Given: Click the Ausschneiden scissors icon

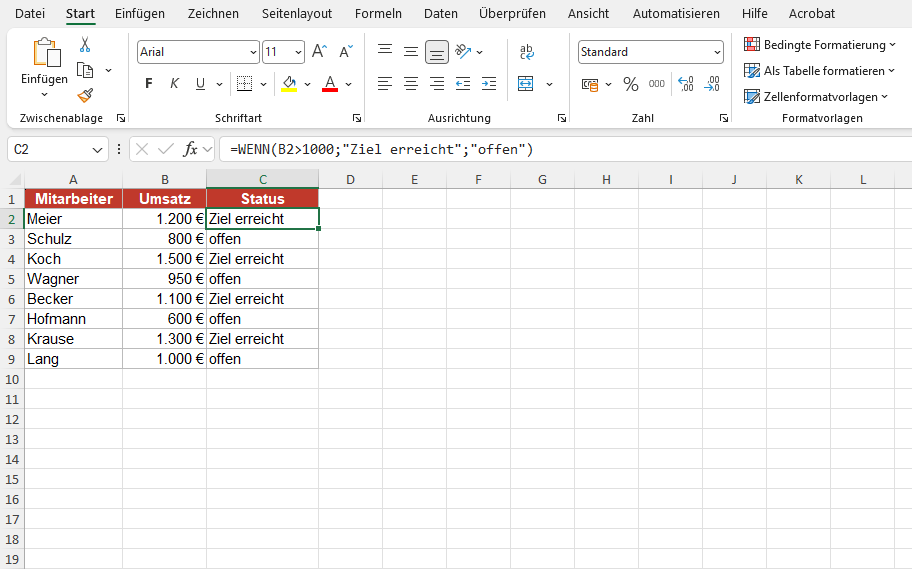Looking at the screenshot, I should coord(85,45).
